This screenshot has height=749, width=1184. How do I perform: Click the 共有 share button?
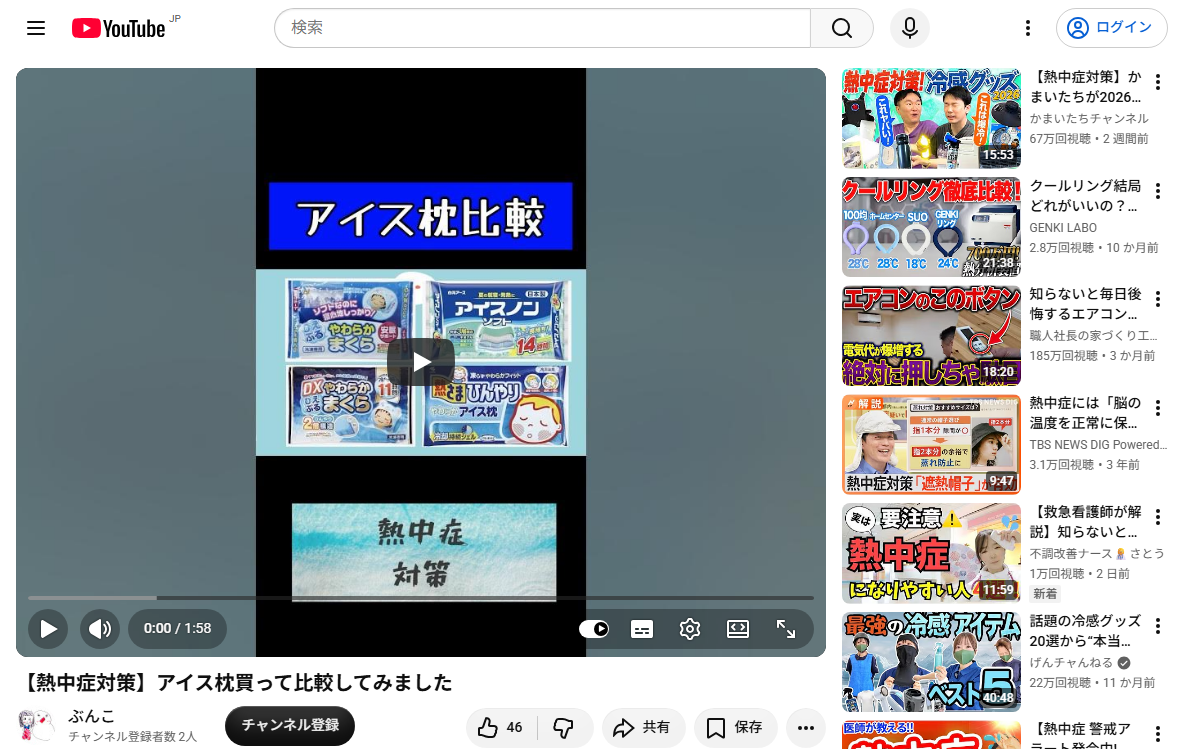point(643,728)
